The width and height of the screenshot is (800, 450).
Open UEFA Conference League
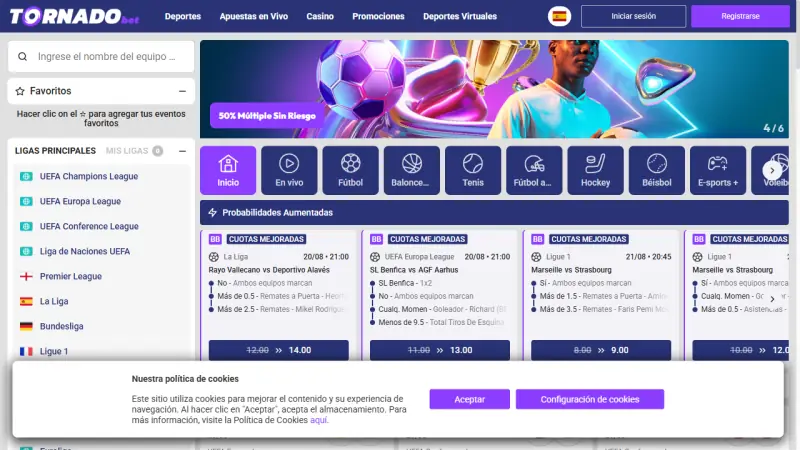pyautogui.click(x=89, y=227)
